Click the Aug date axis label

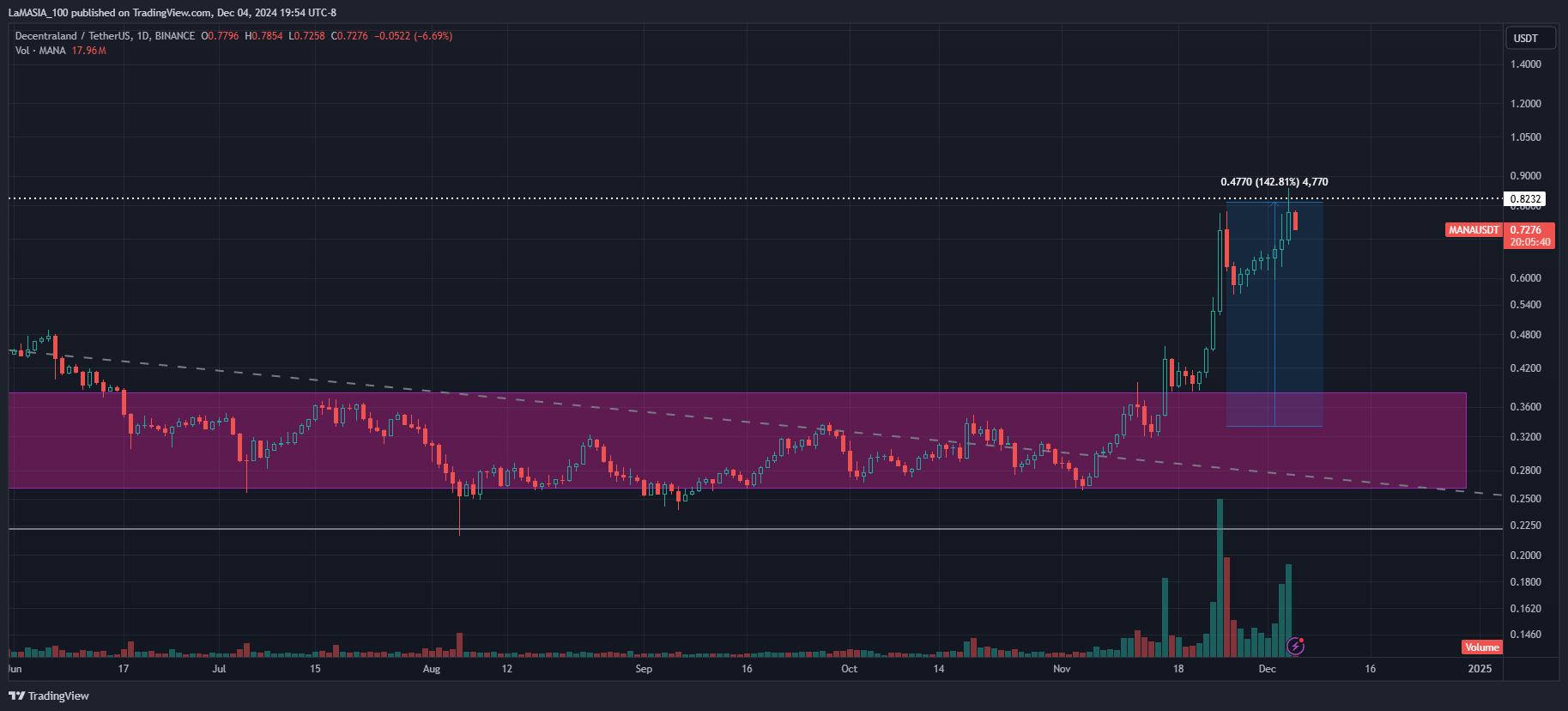pyautogui.click(x=432, y=669)
